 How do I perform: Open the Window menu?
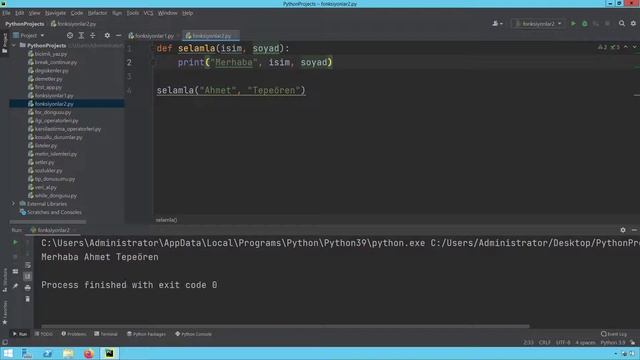point(167,13)
